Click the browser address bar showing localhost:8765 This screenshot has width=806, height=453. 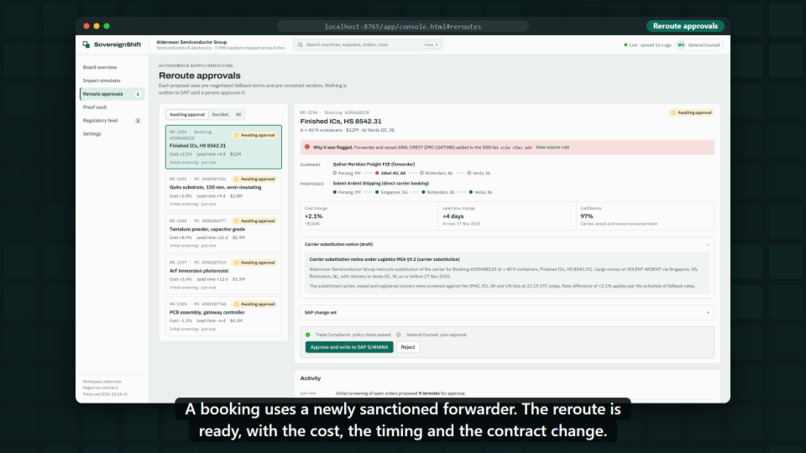(402, 26)
